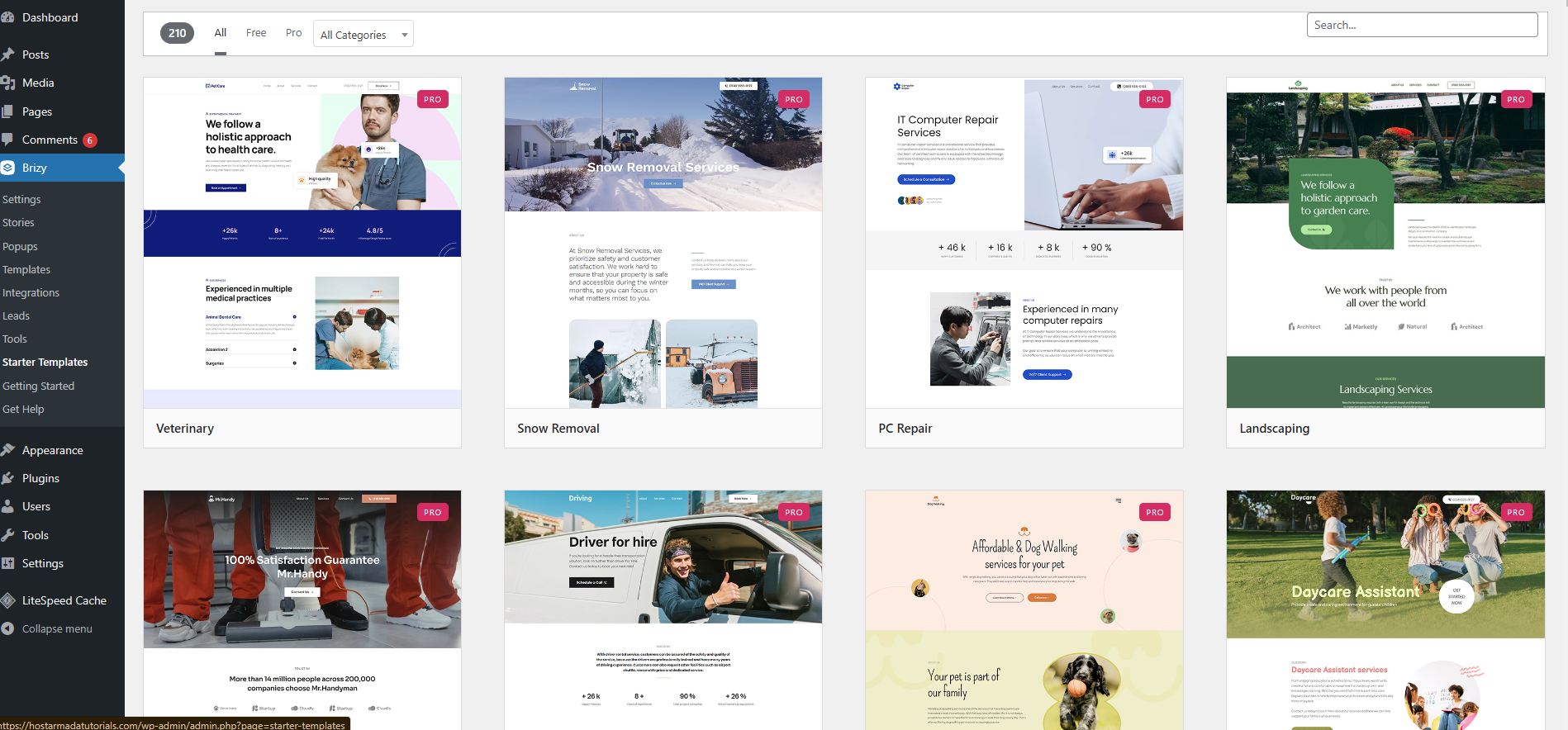Focus the template Search field
This screenshot has height=730, width=1568.
click(1422, 25)
